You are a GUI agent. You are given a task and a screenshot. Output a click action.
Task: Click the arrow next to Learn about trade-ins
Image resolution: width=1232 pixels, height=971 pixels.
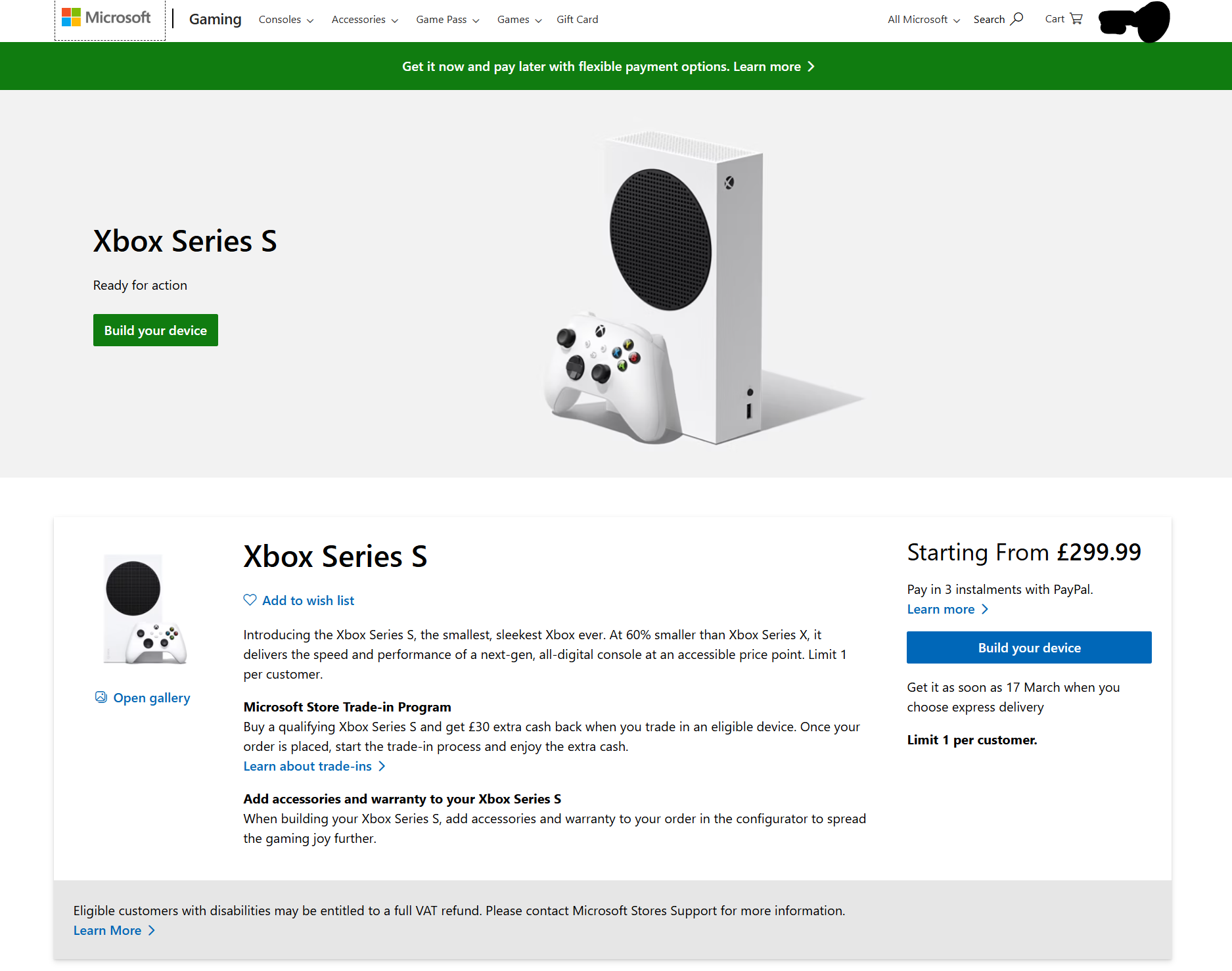pos(382,766)
